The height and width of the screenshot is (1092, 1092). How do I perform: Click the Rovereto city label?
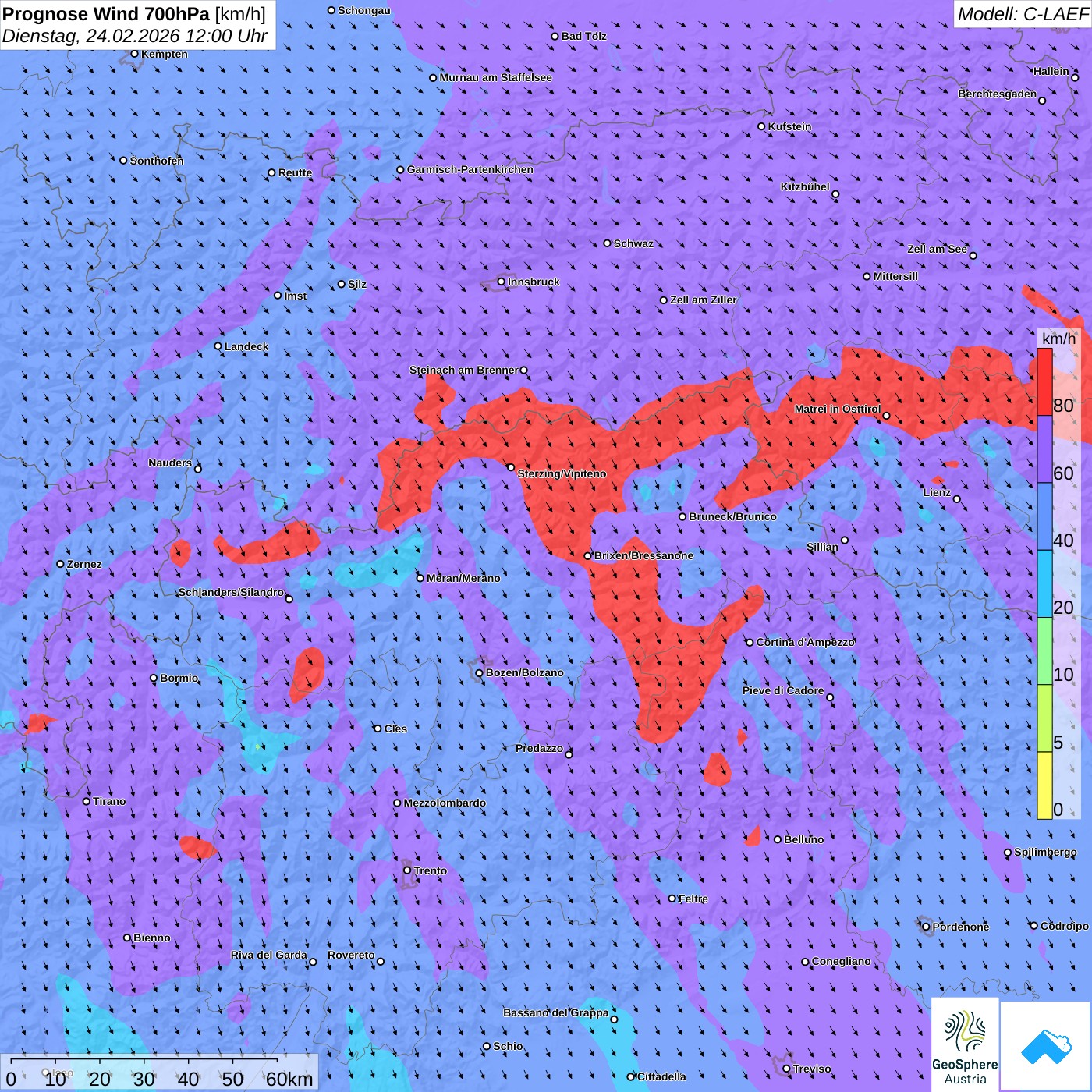[x=351, y=955]
